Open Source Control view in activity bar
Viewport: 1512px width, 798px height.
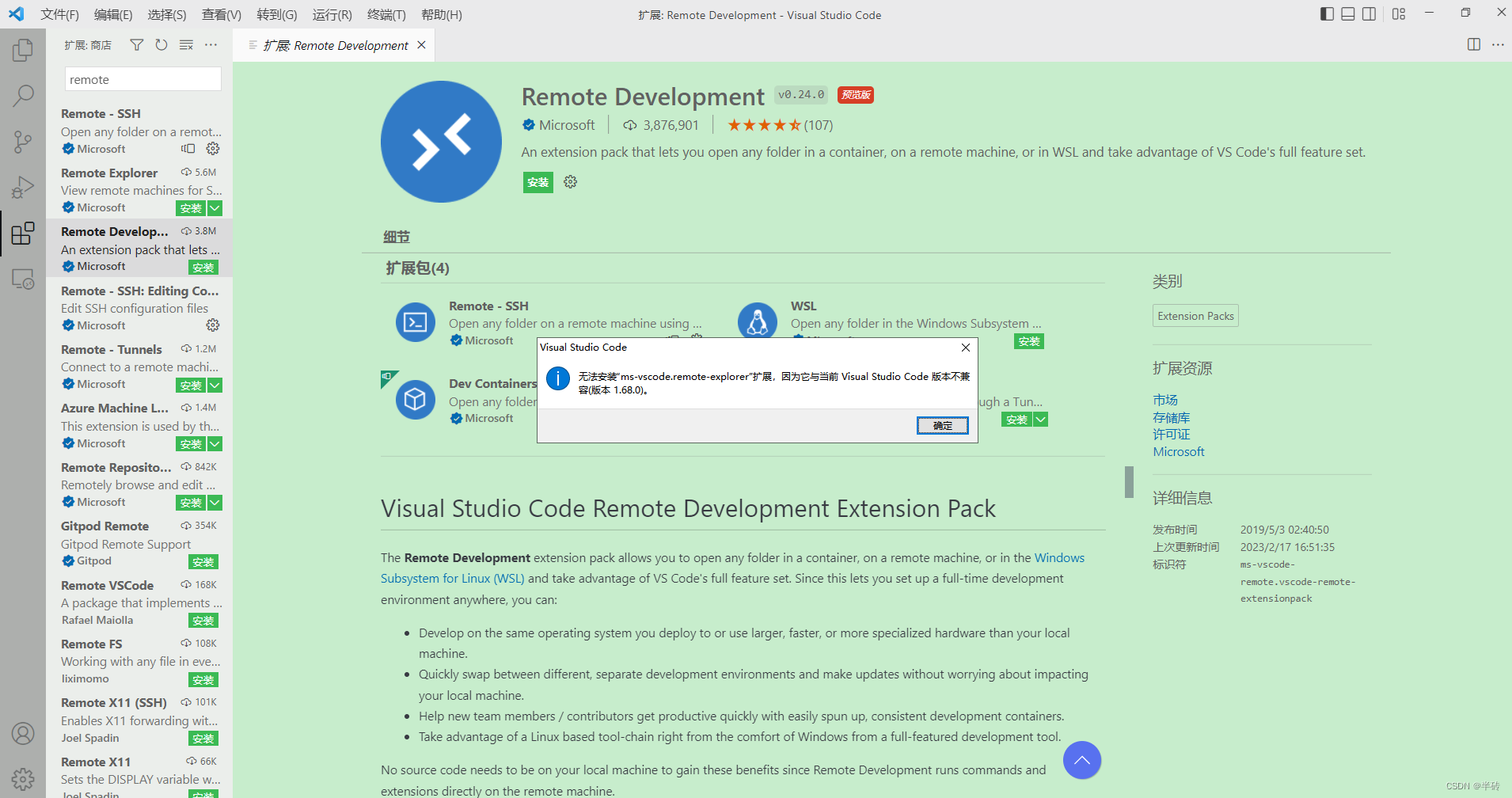pos(23,142)
